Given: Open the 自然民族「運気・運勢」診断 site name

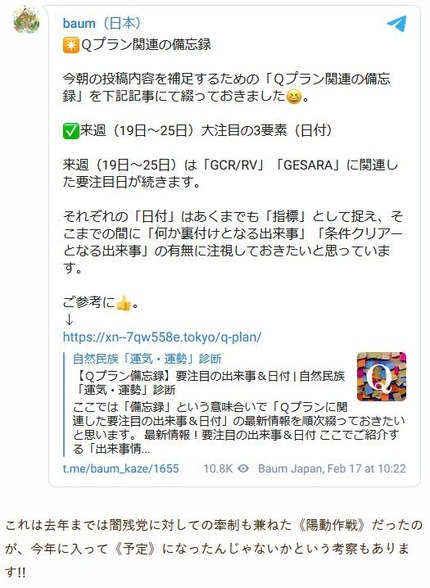Looking at the screenshot, I should point(147,358).
